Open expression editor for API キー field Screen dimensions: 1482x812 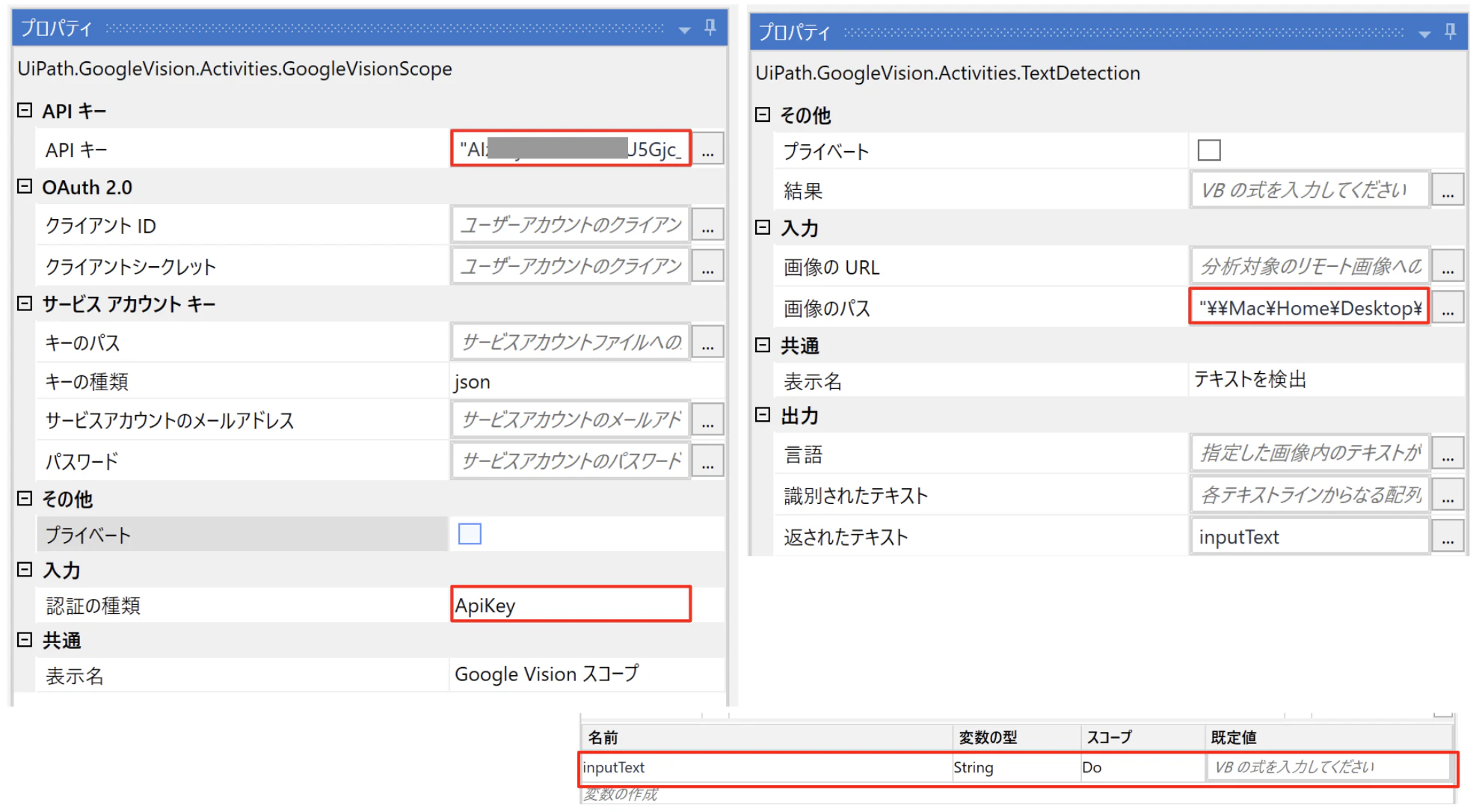pyautogui.click(x=708, y=149)
